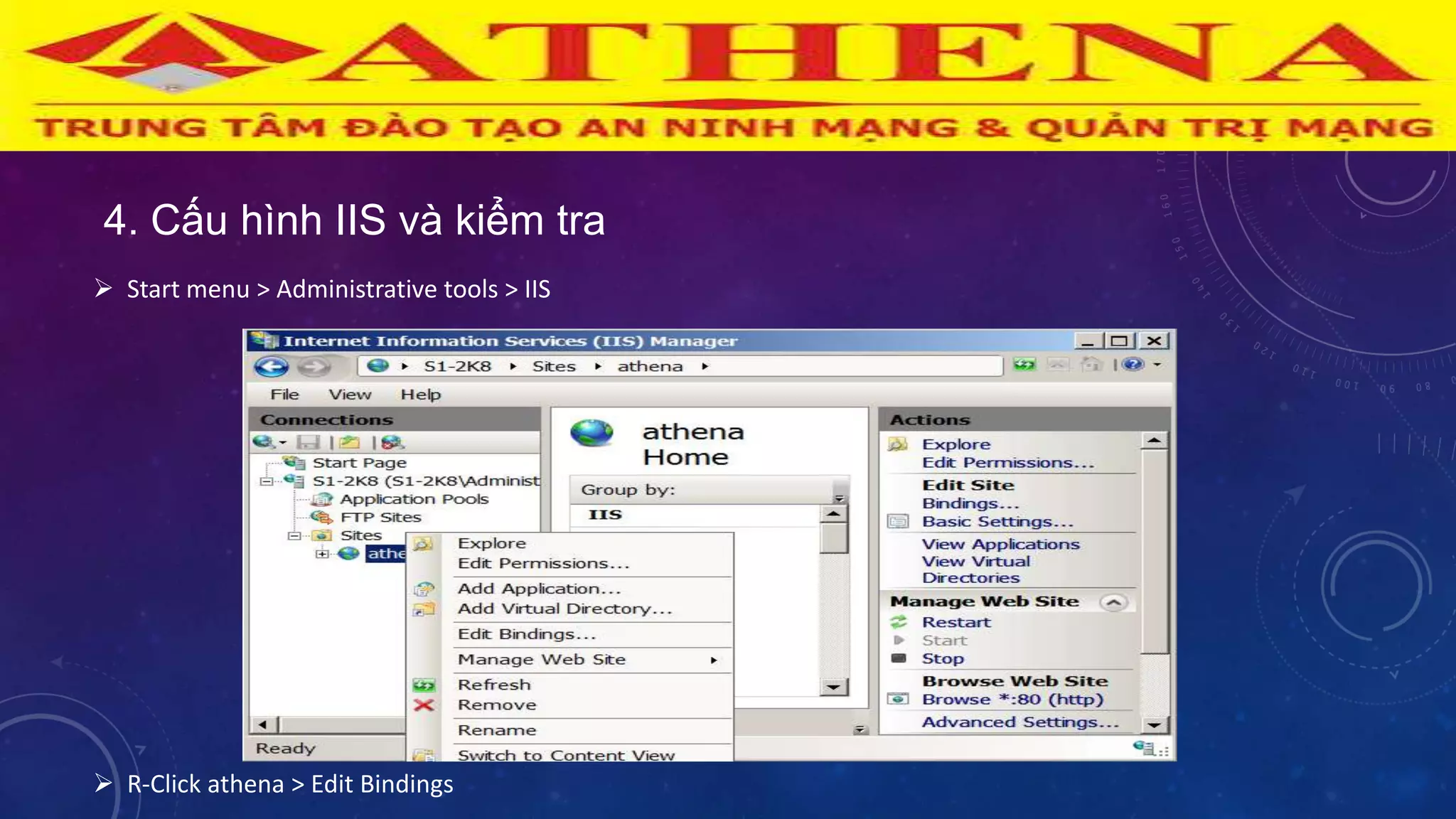Screen dimensions: 1456x819
Task: Expand the athena node in the tree
Action: click(x=322, y=554)
